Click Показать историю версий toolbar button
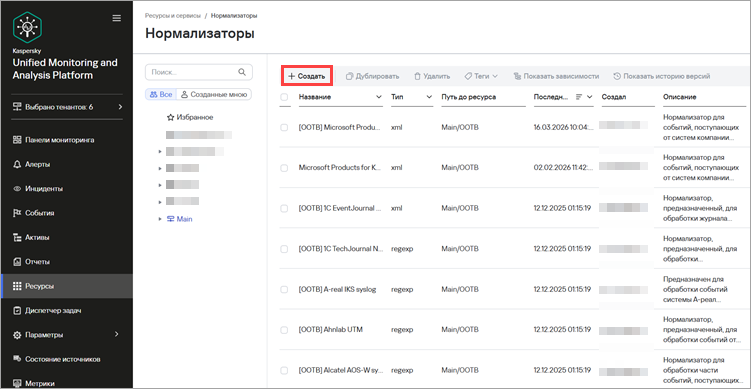 coord(661,76)
